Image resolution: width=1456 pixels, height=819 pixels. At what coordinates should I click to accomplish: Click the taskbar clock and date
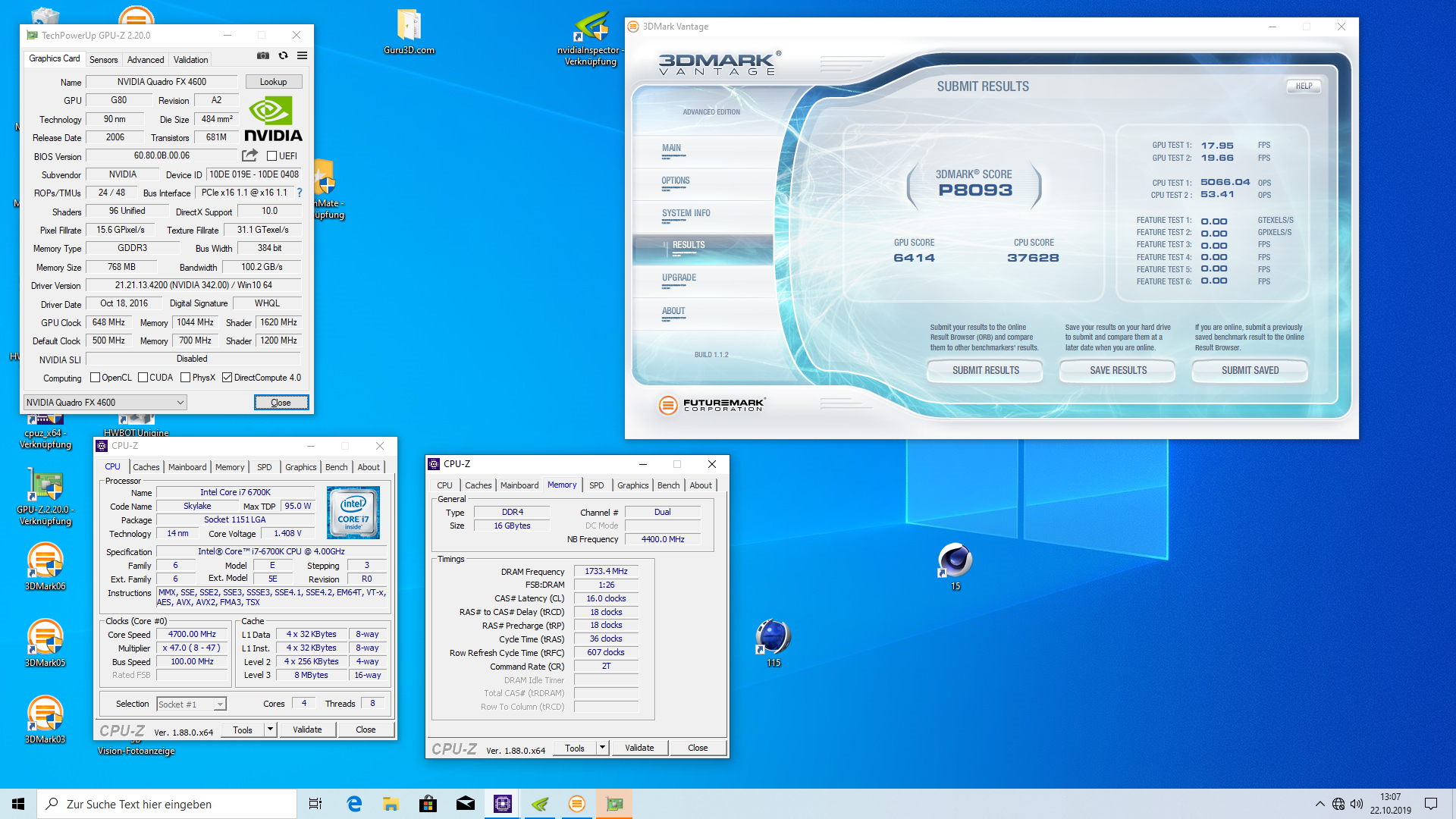click(x=1390, y=804)
